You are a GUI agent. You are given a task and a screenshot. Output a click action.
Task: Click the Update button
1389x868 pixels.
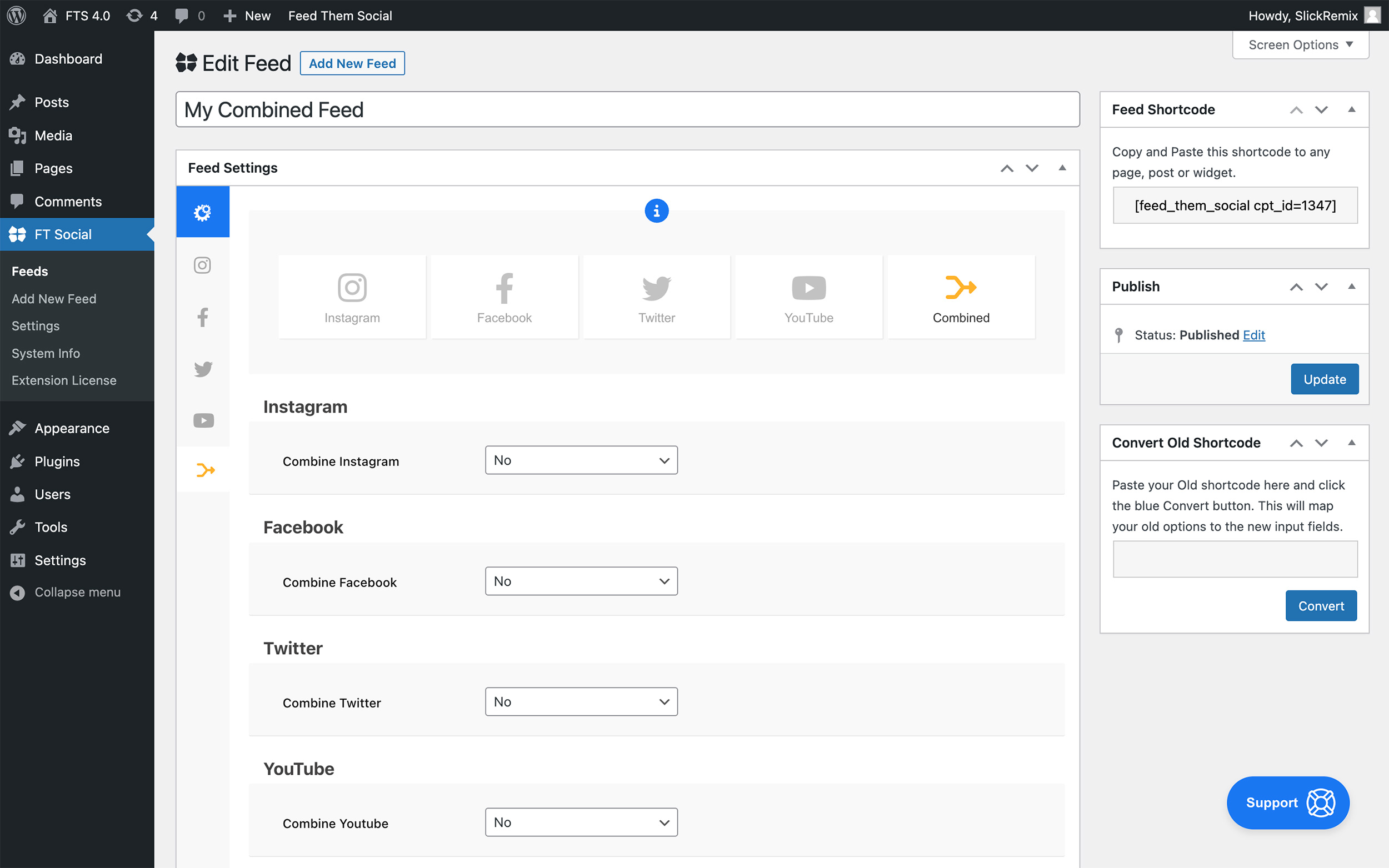tap(1324, 379)
